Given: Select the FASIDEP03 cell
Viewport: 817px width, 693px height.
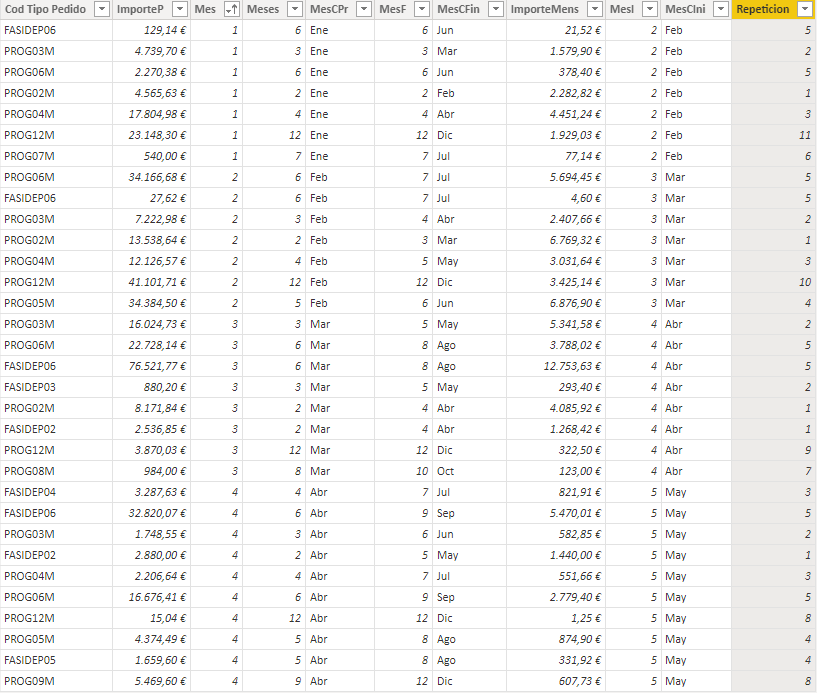Looking at the screenshot, I should point(56,387).
